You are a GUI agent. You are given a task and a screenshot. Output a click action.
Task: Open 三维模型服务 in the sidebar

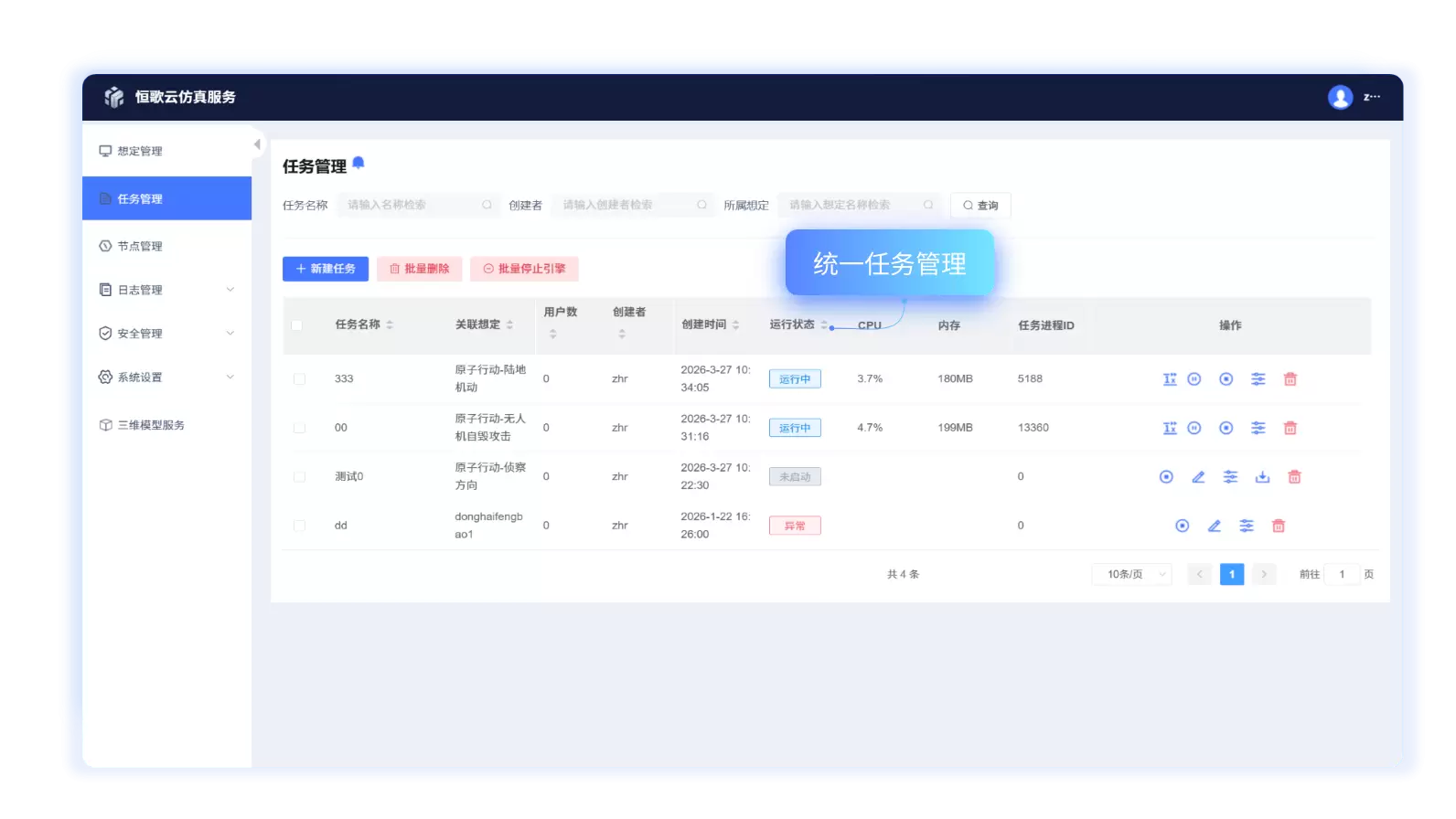pyautogui.click(x=166, y=425)
